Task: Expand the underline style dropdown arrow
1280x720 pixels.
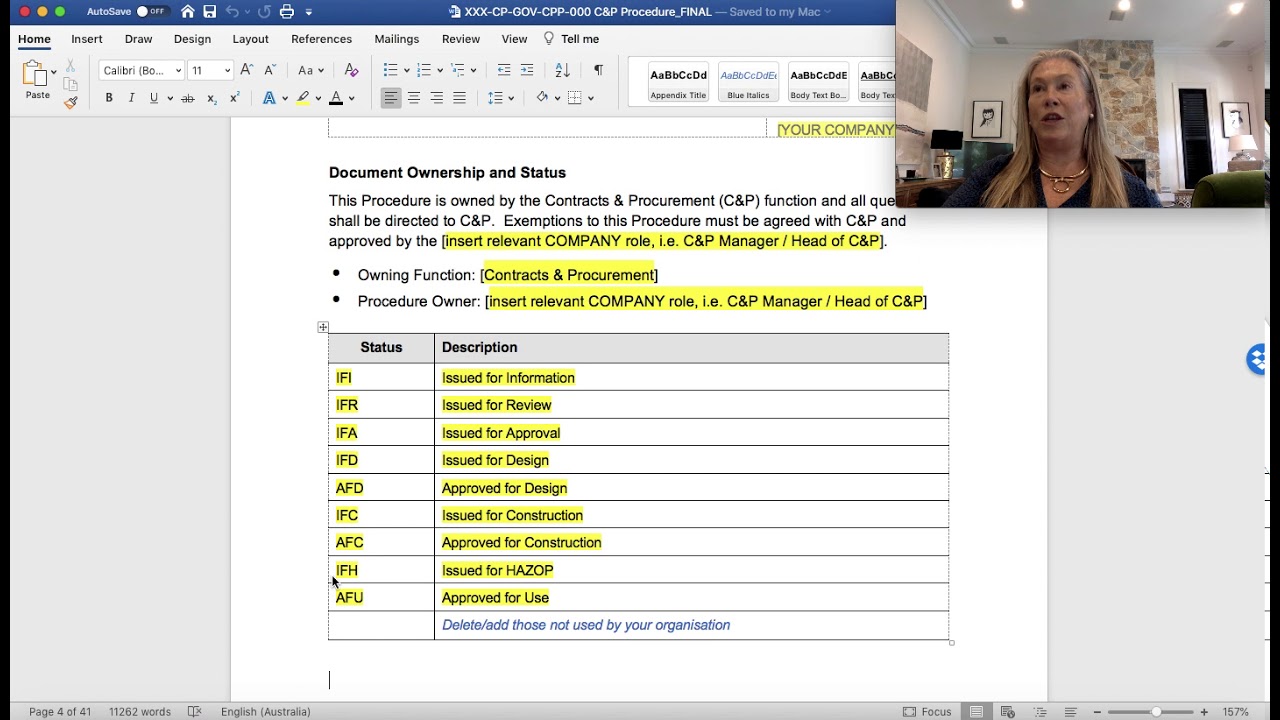Action: [x=170, y=98]
